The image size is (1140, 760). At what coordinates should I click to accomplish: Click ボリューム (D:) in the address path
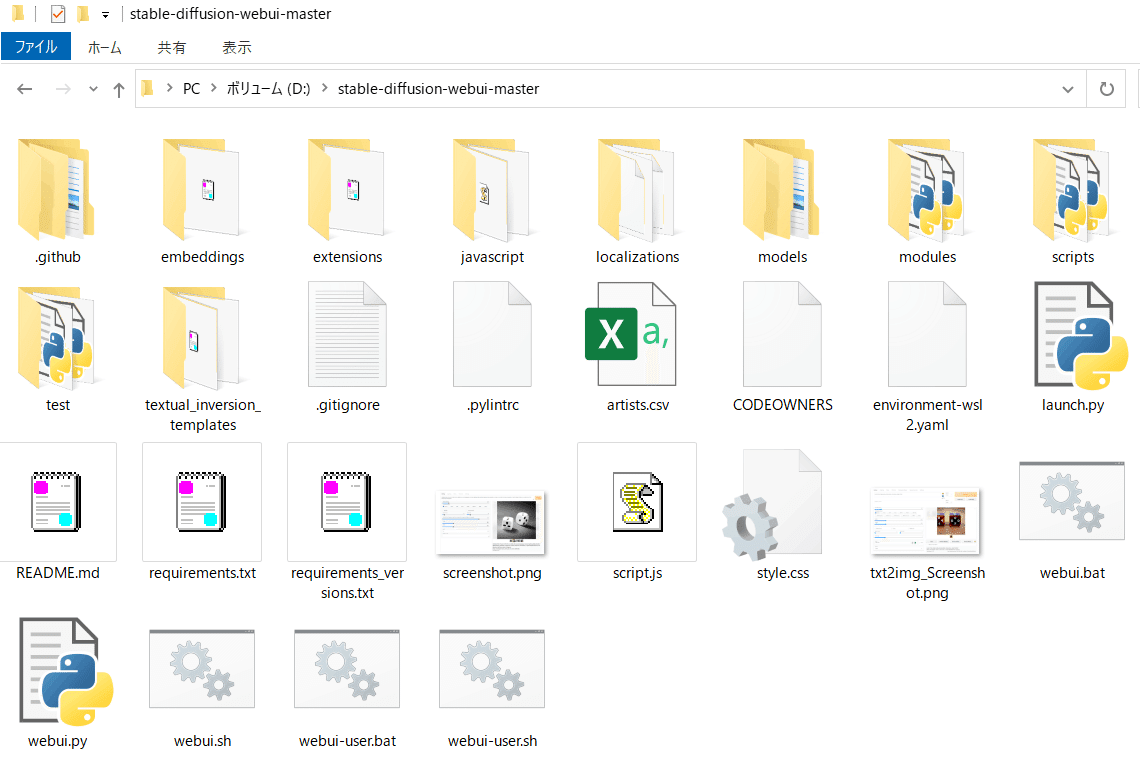(268, 89)
